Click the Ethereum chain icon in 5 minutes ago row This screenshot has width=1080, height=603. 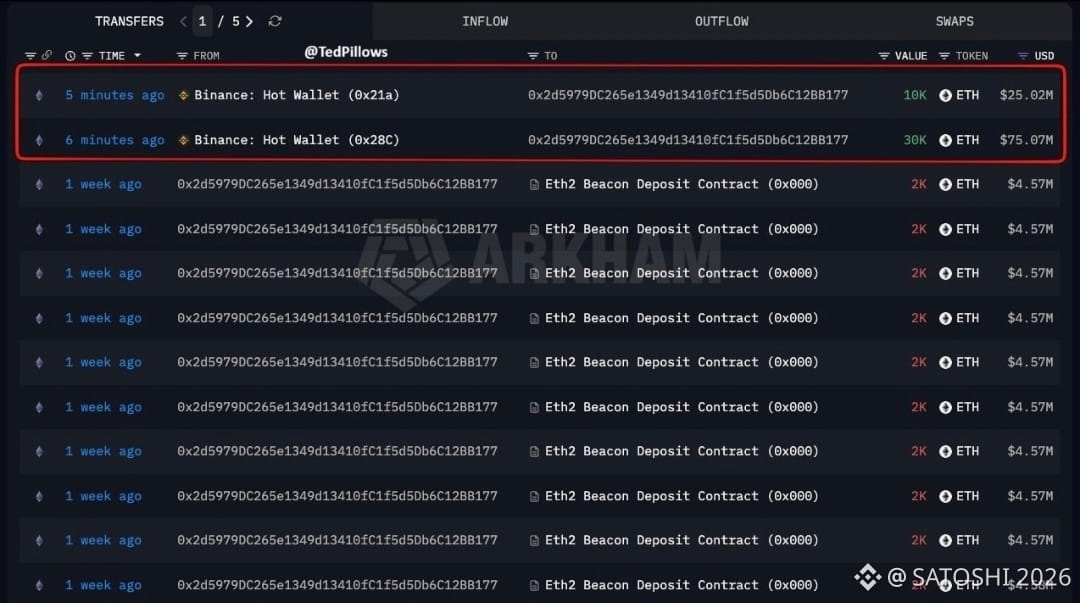point(39,95)
